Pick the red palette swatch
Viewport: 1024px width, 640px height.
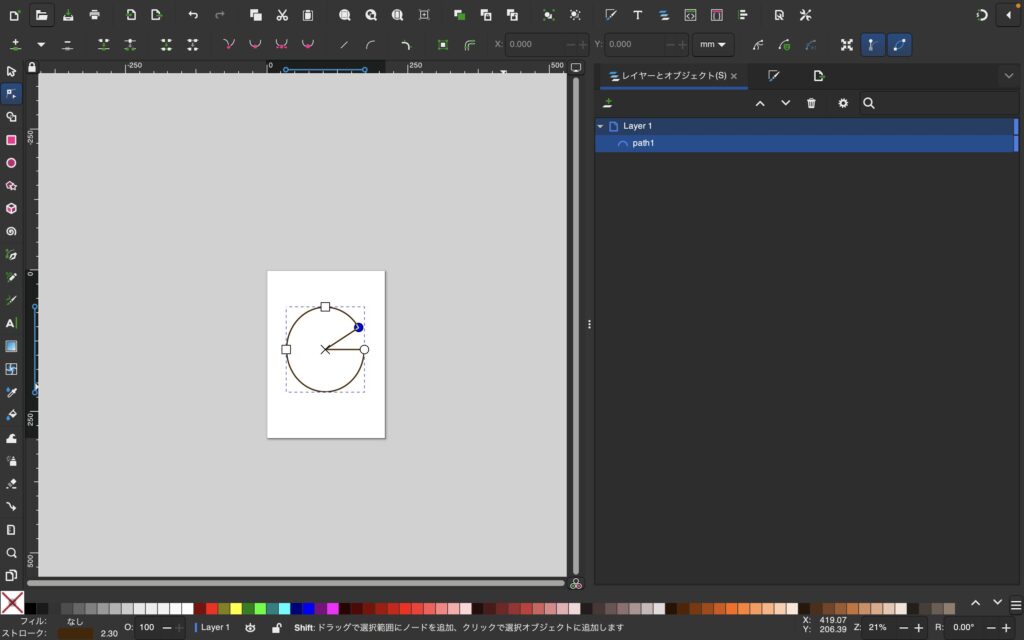click(x=212, y=609)
